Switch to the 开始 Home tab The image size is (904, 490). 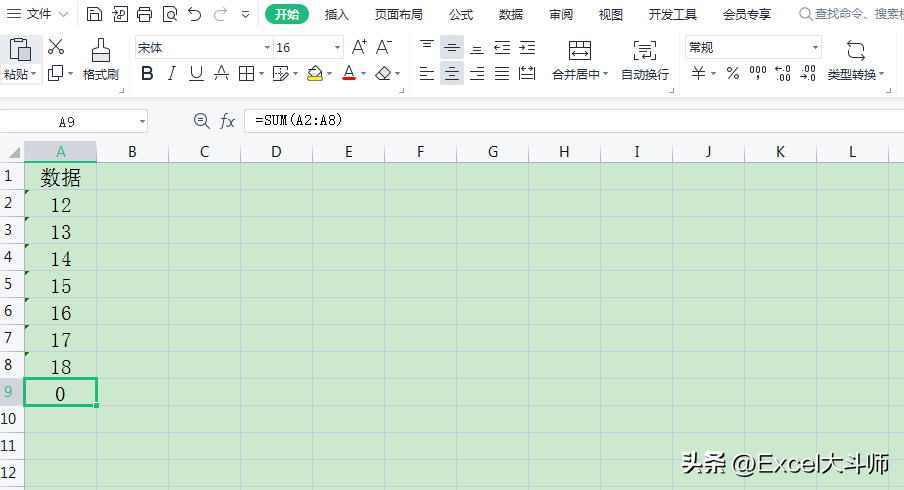[287, 14]
